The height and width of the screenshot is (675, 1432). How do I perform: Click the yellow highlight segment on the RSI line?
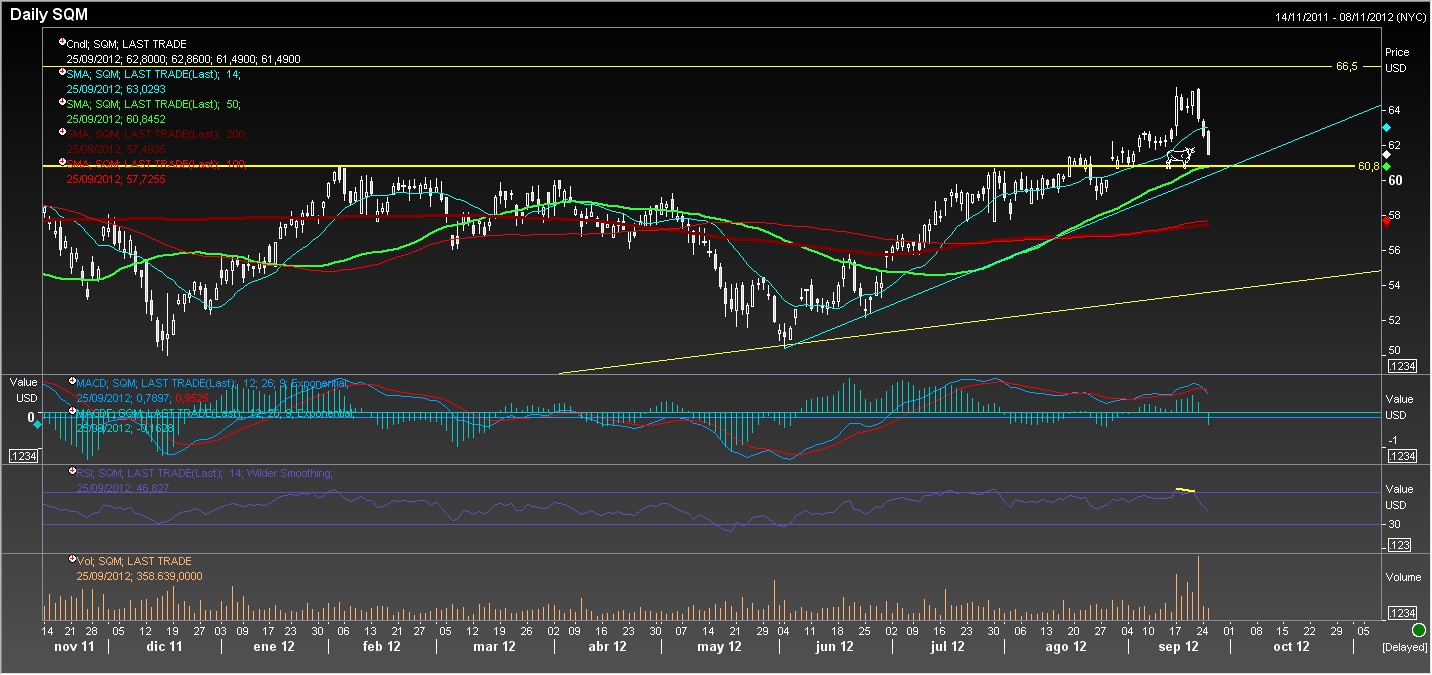[x=1184, y=490]
